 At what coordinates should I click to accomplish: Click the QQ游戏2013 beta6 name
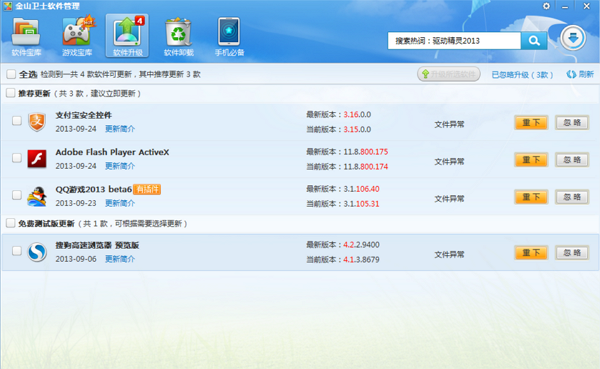(93, 189)
